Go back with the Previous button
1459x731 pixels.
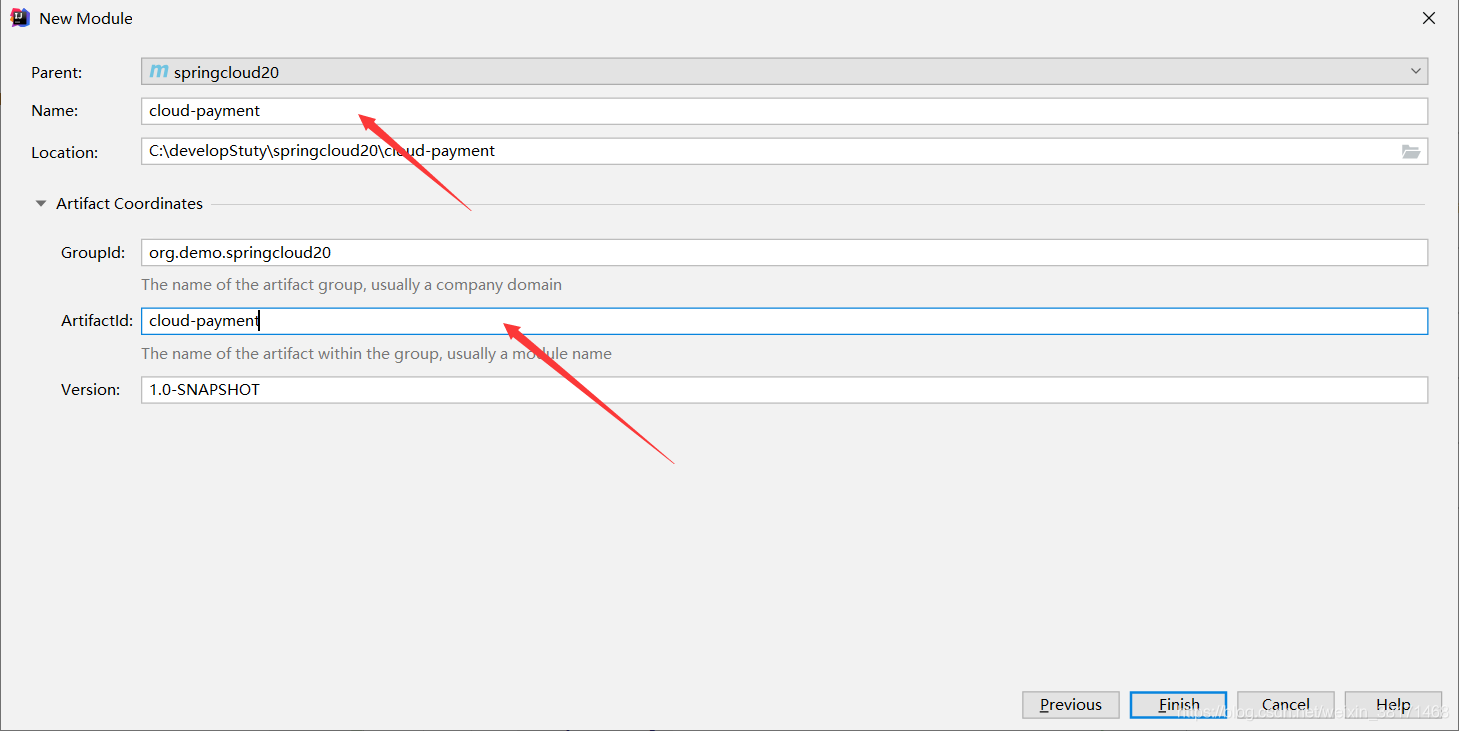(x=1070, y=705)
